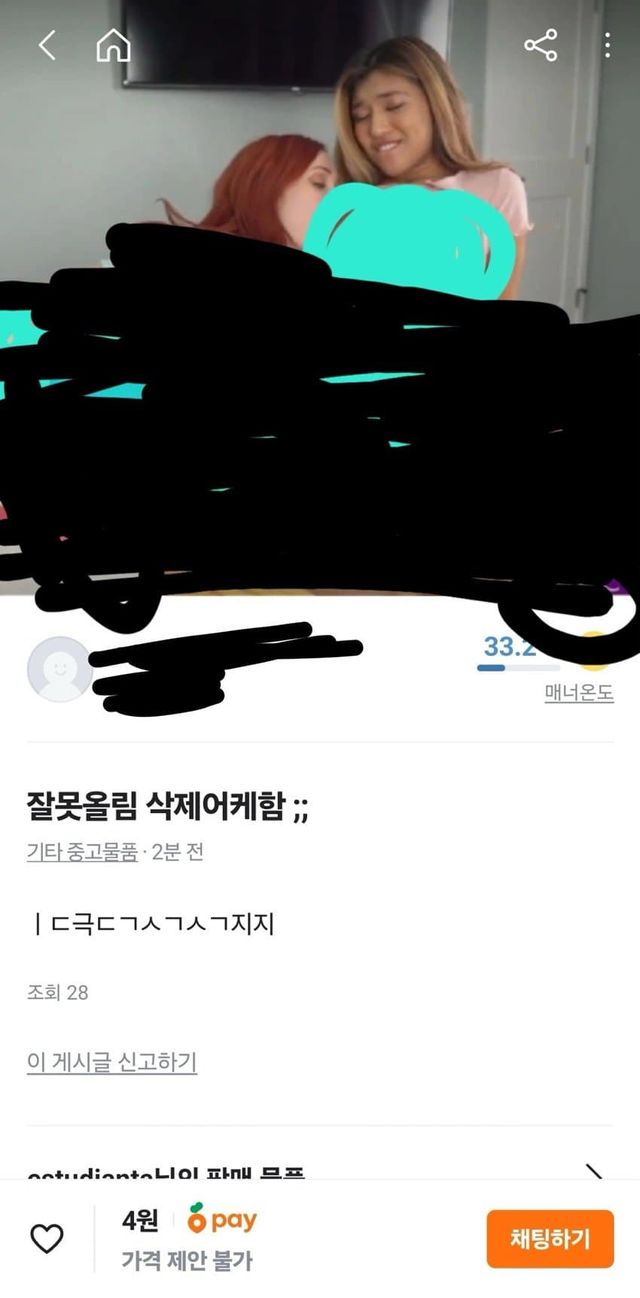Tap the seller's gray profile avatar
The width and height of the screenshot is (640, 1298).
[x=60, y=669]
